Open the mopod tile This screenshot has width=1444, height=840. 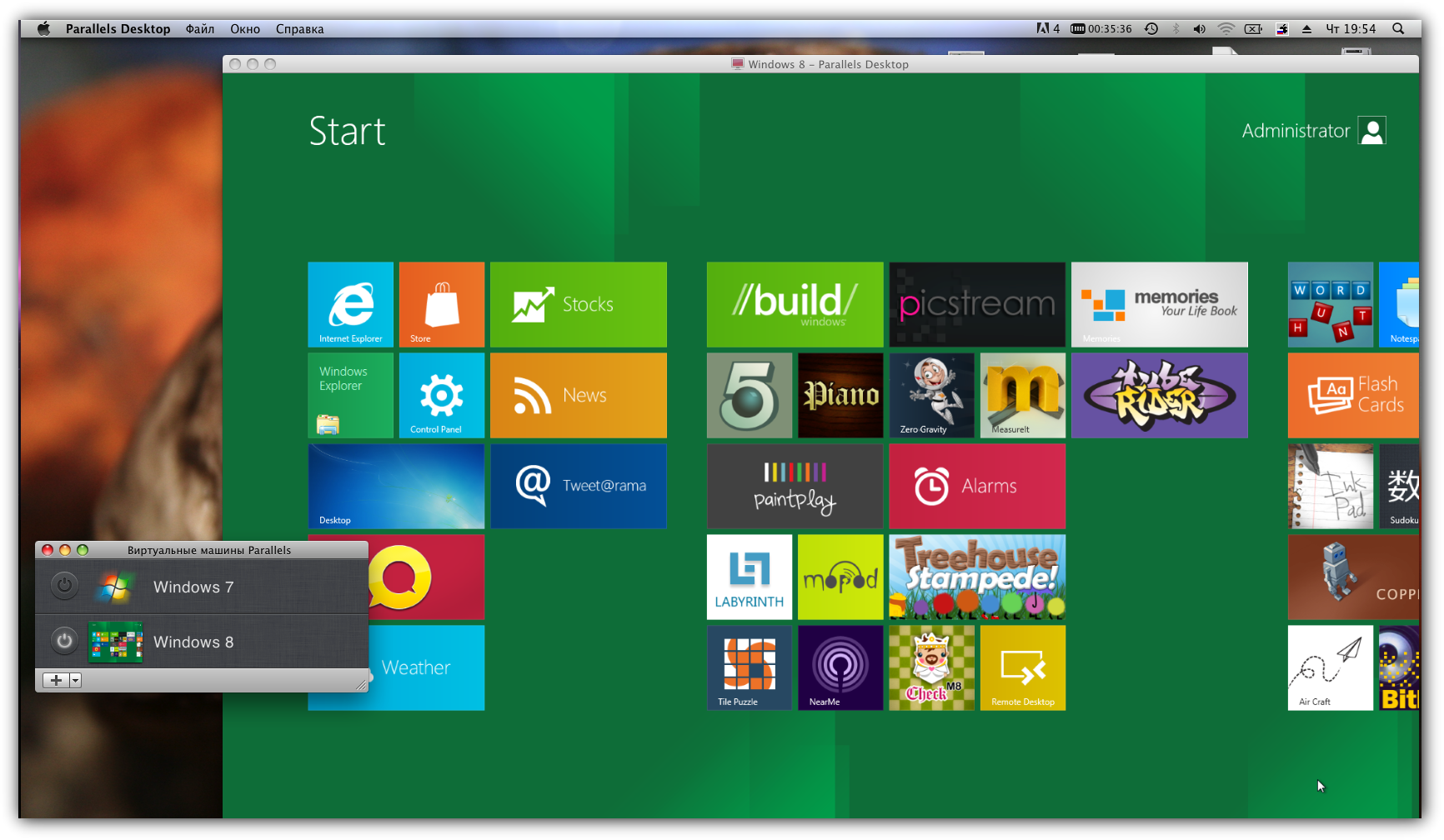tap(840, 577)
